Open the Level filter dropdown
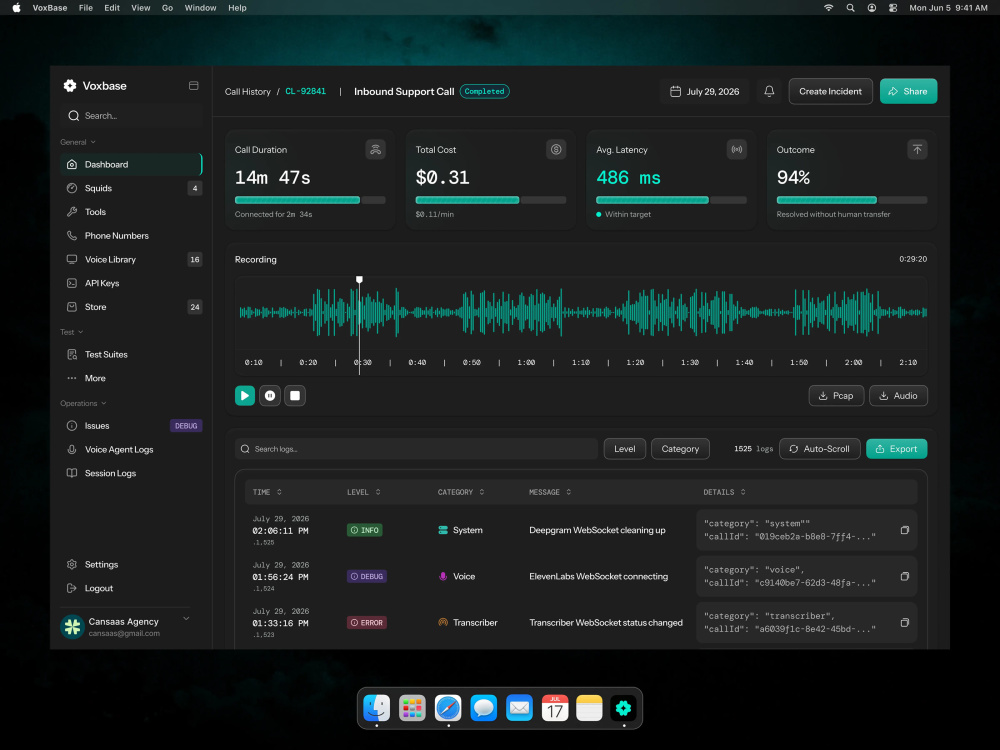Viewport: 1000px width, 750px height. (x=624, y=449)
